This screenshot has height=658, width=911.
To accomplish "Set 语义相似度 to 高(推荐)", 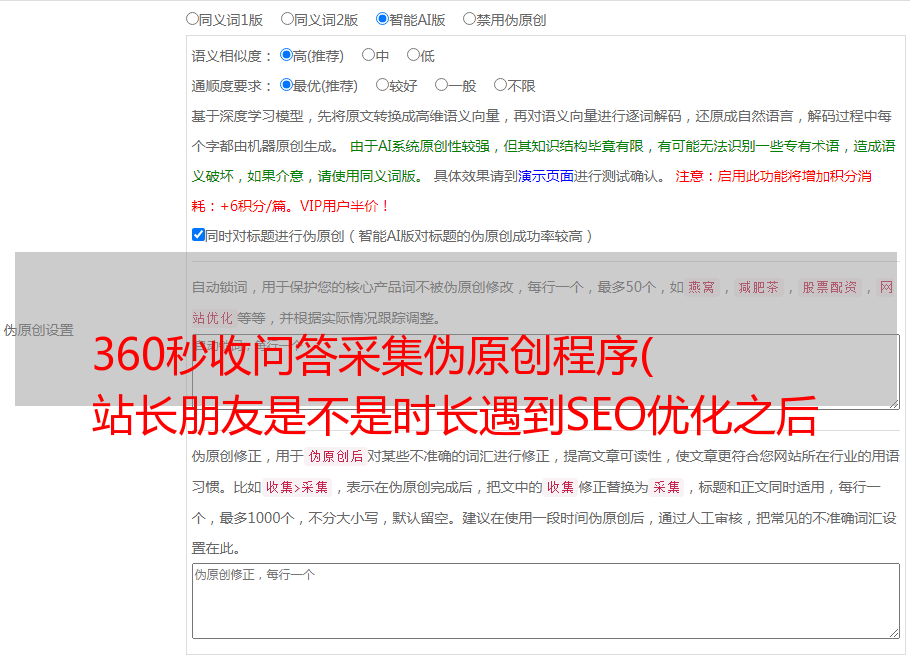I will coord(286,55).
